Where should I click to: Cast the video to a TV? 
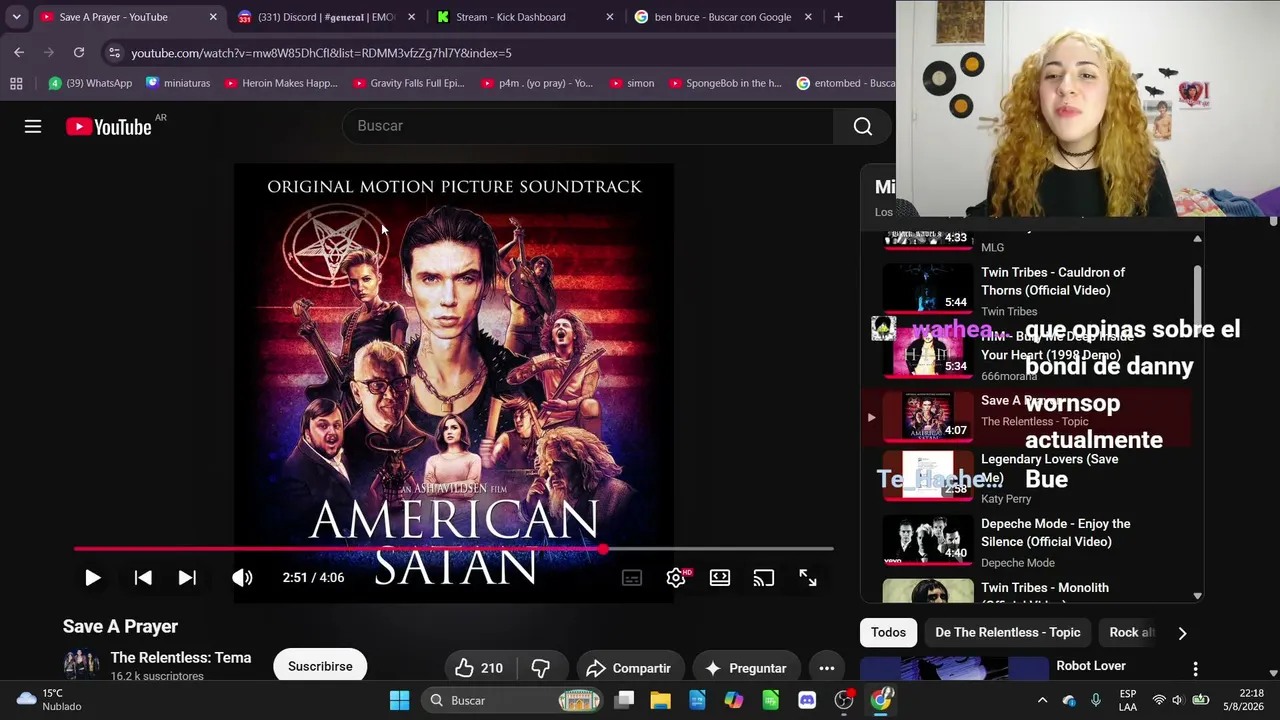coord(764,578)
